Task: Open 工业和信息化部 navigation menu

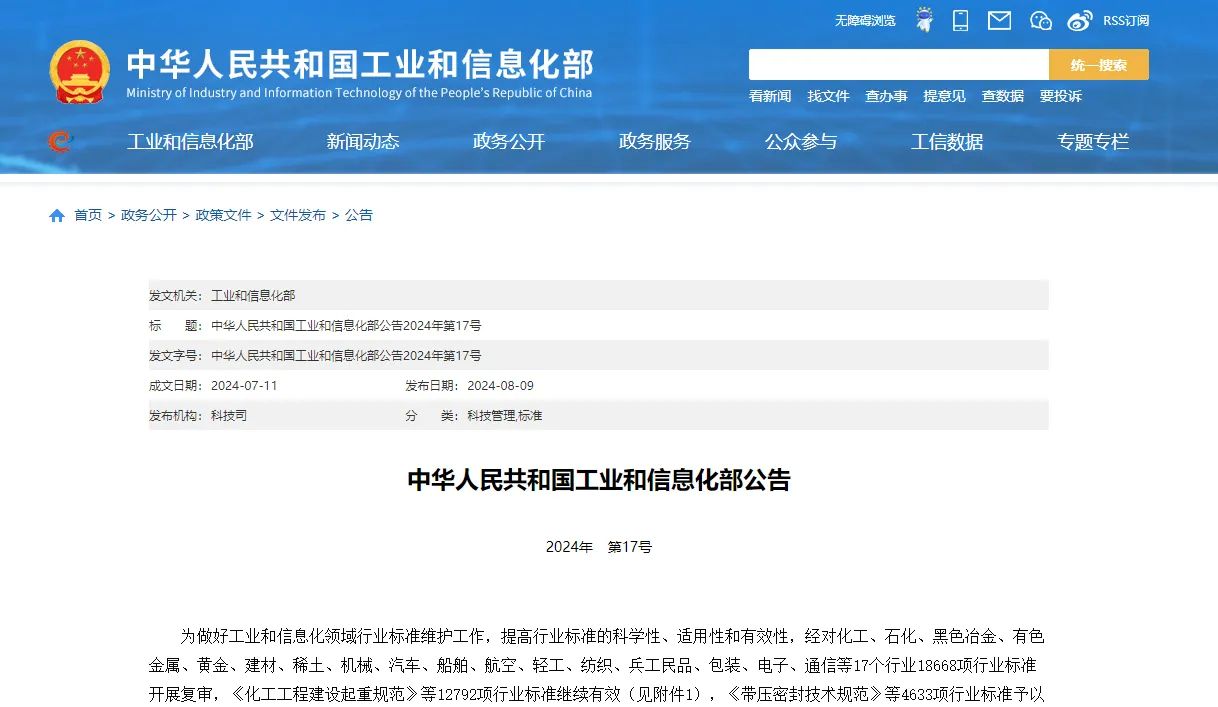Action: point(190,142)
